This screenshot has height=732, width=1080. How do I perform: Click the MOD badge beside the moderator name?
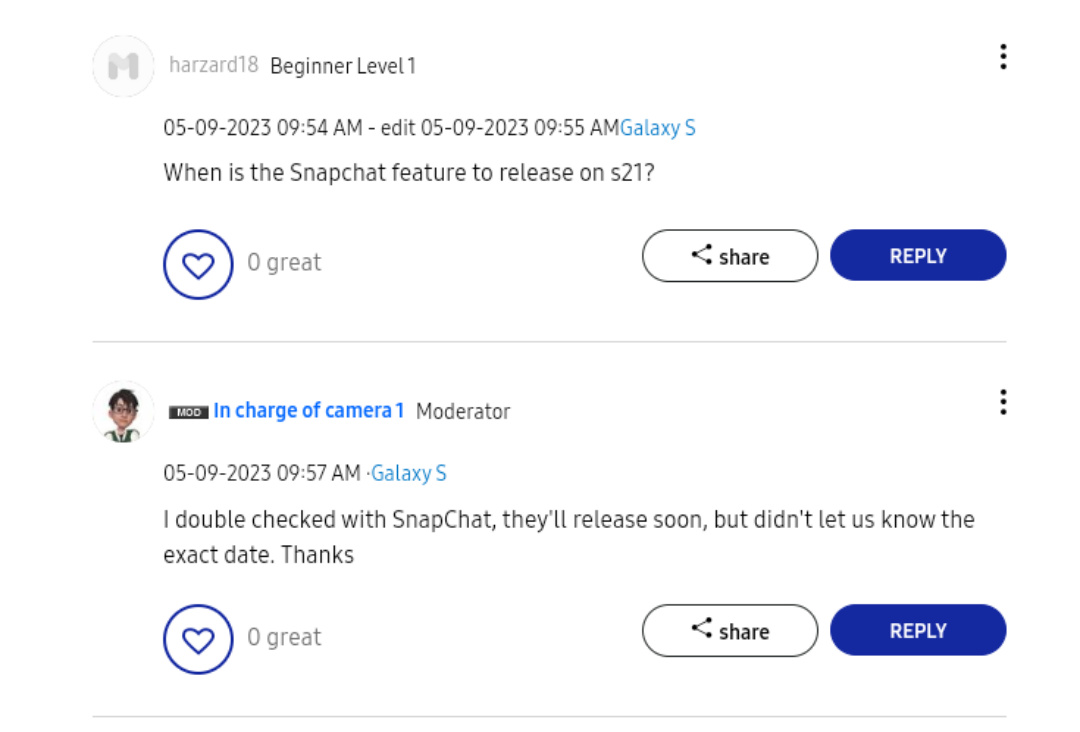tap(188, 412)
